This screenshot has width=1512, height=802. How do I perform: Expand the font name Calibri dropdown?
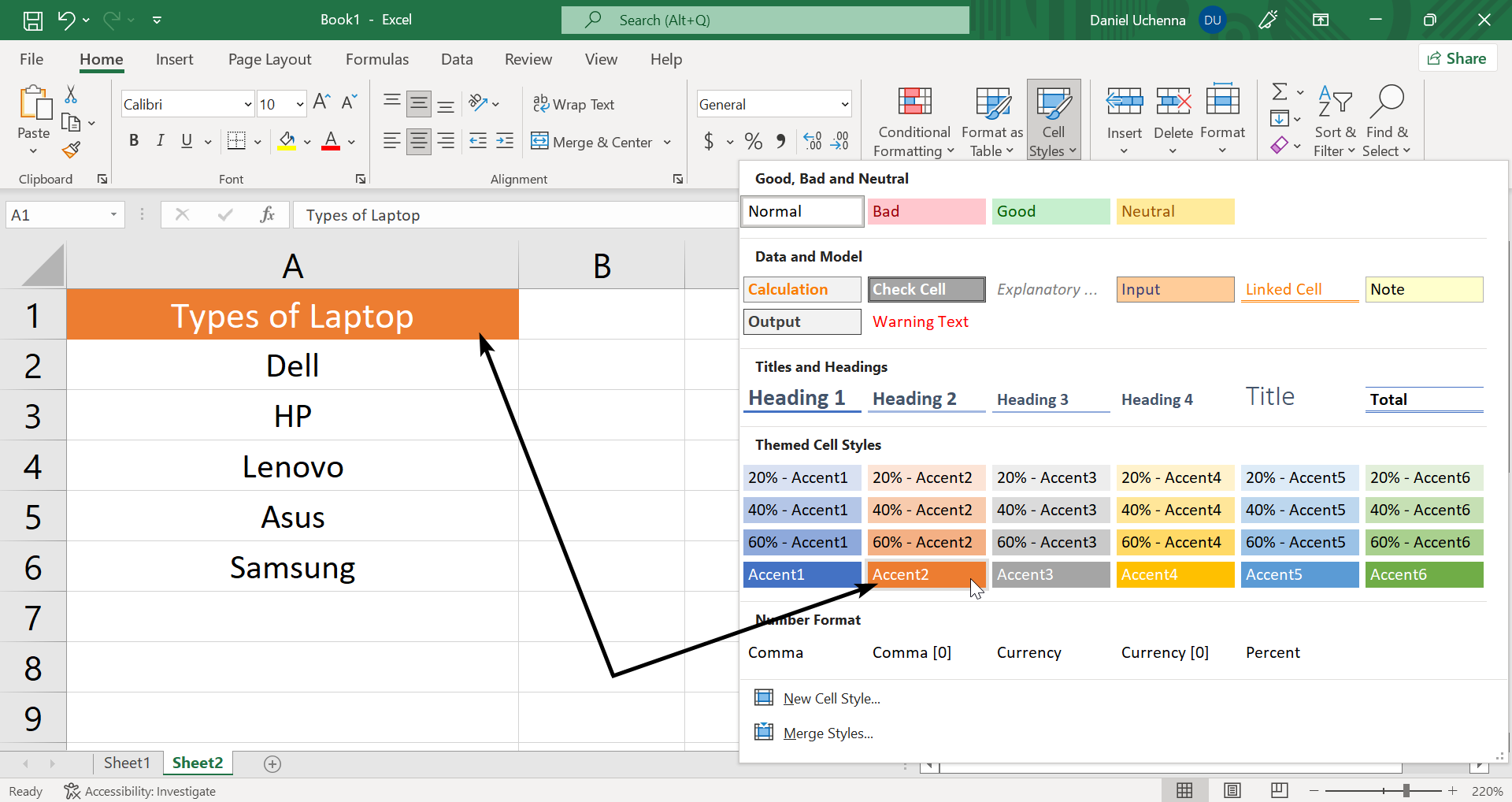(247, 105)
